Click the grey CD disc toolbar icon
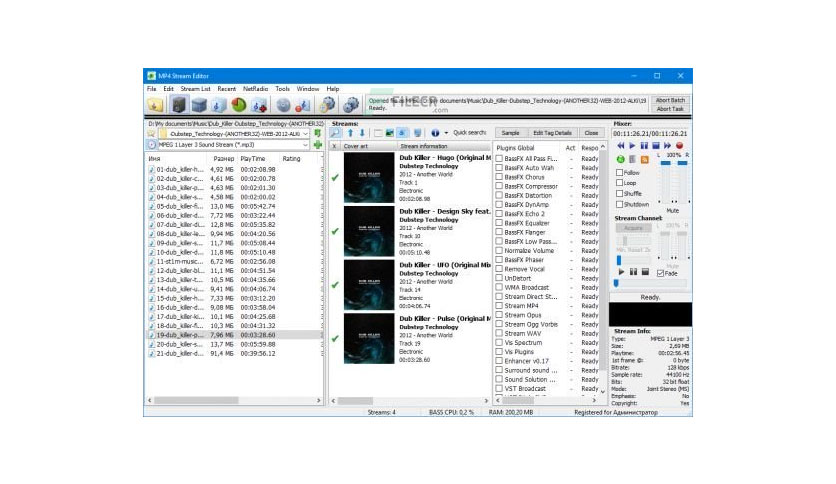836x484 pixels. (x=283, y=105)
